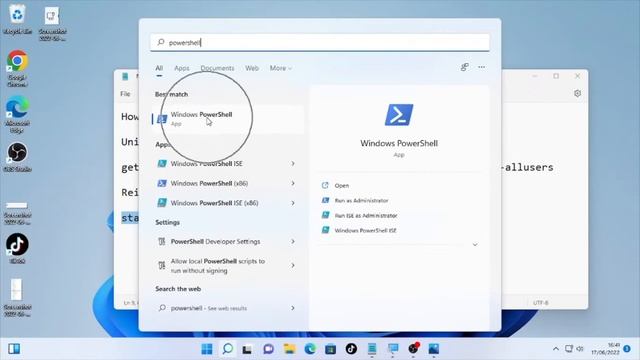The height and width of the screenshot is (360, 640).
Task: Click UTF-8 encoding in Notepad status bar
Action: 540,303
